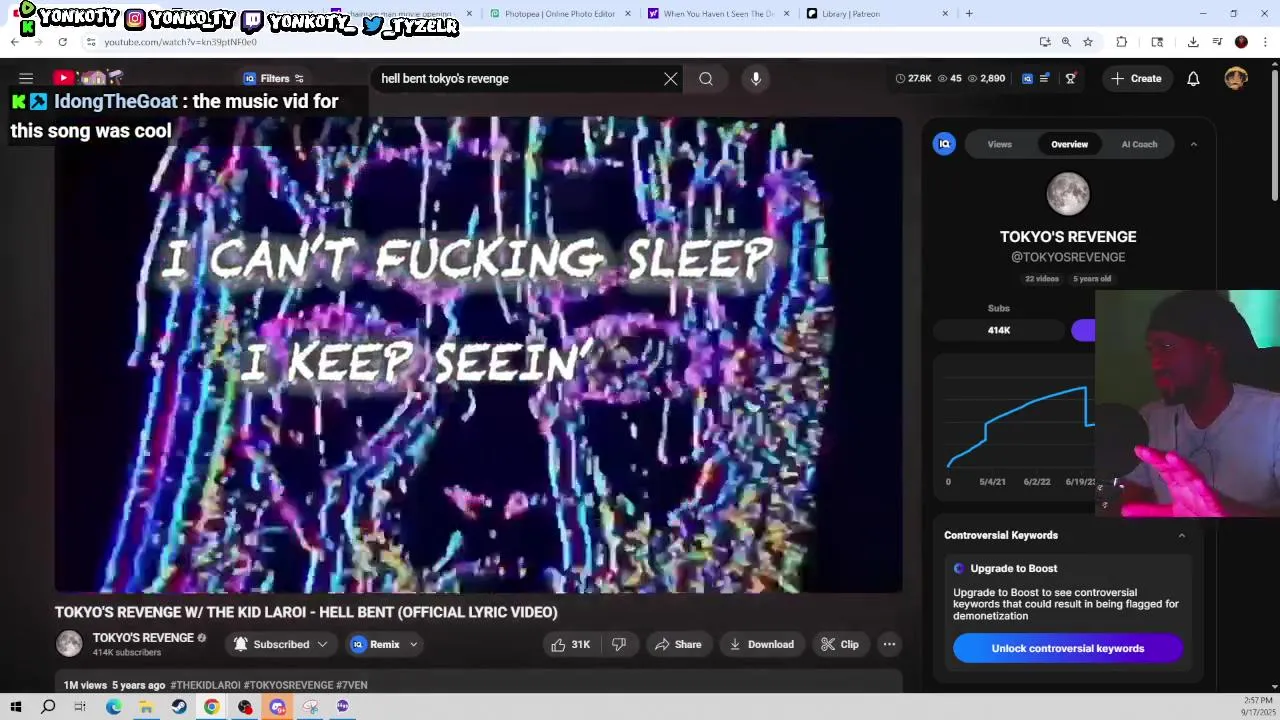Switch to the vidIQ Views tab

coord(1000,144)
